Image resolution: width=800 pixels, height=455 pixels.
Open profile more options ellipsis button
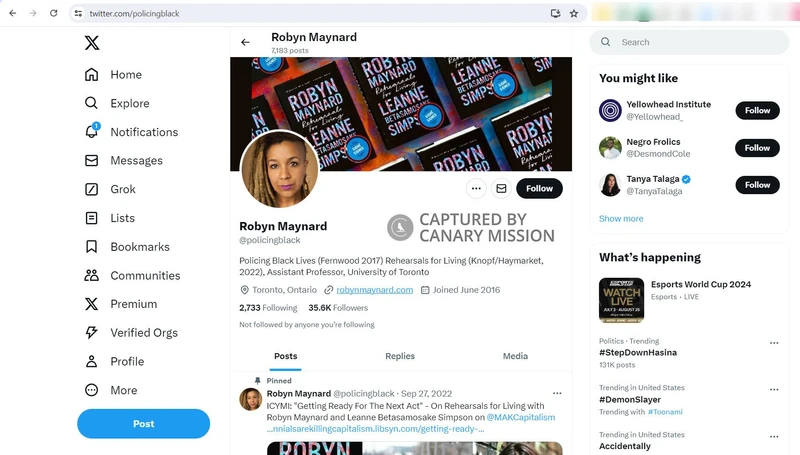point(476,188)
